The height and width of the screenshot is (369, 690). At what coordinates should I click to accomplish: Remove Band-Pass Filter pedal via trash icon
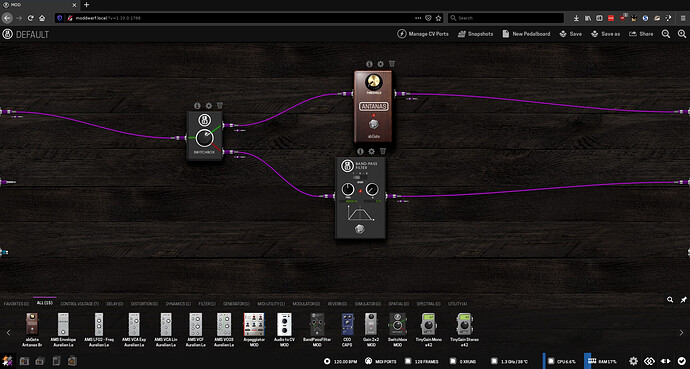coord(383,151)
